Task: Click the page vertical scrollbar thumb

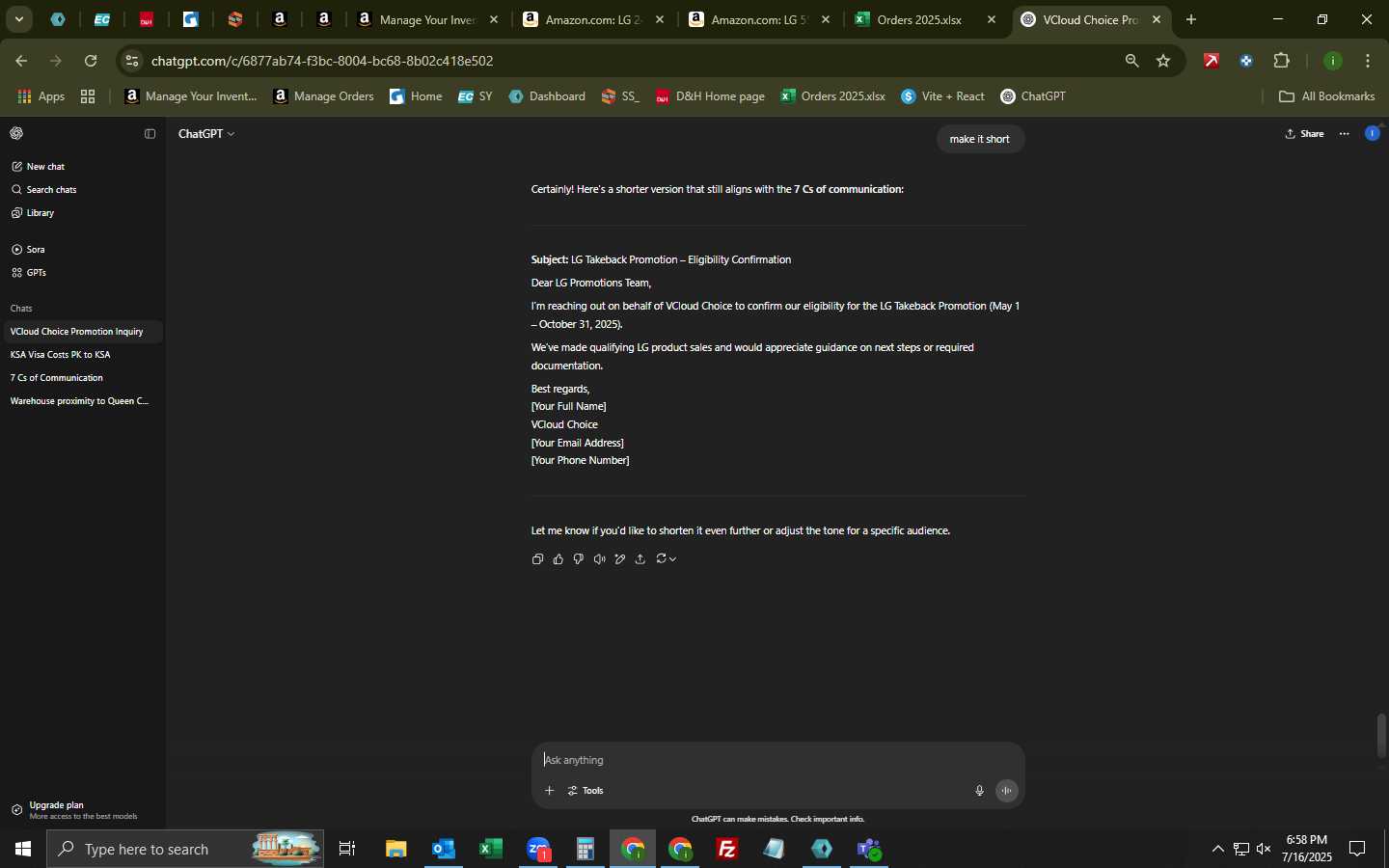Action: coord(1382,736)
